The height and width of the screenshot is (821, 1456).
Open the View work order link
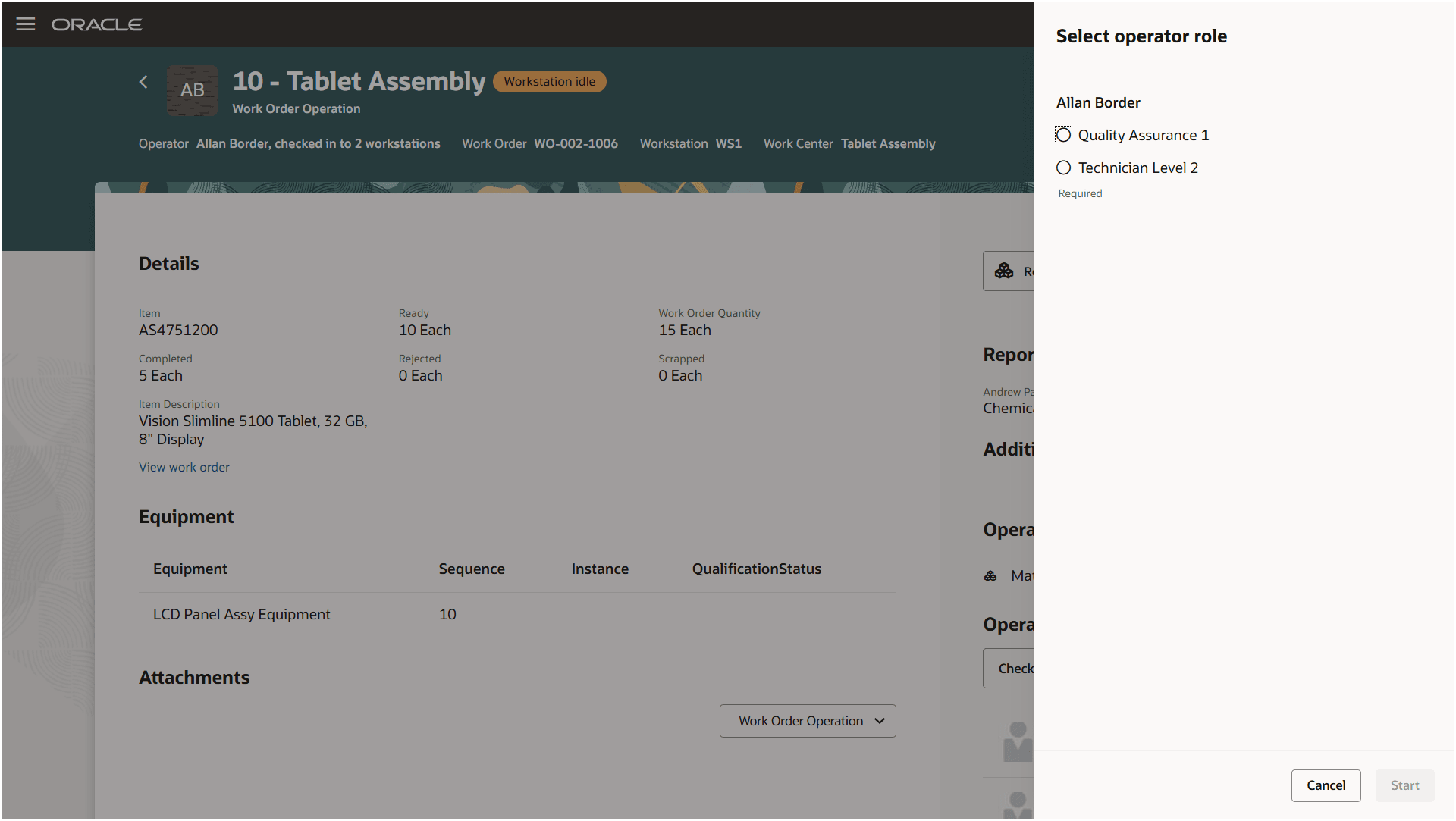click(x=184, y=468)
